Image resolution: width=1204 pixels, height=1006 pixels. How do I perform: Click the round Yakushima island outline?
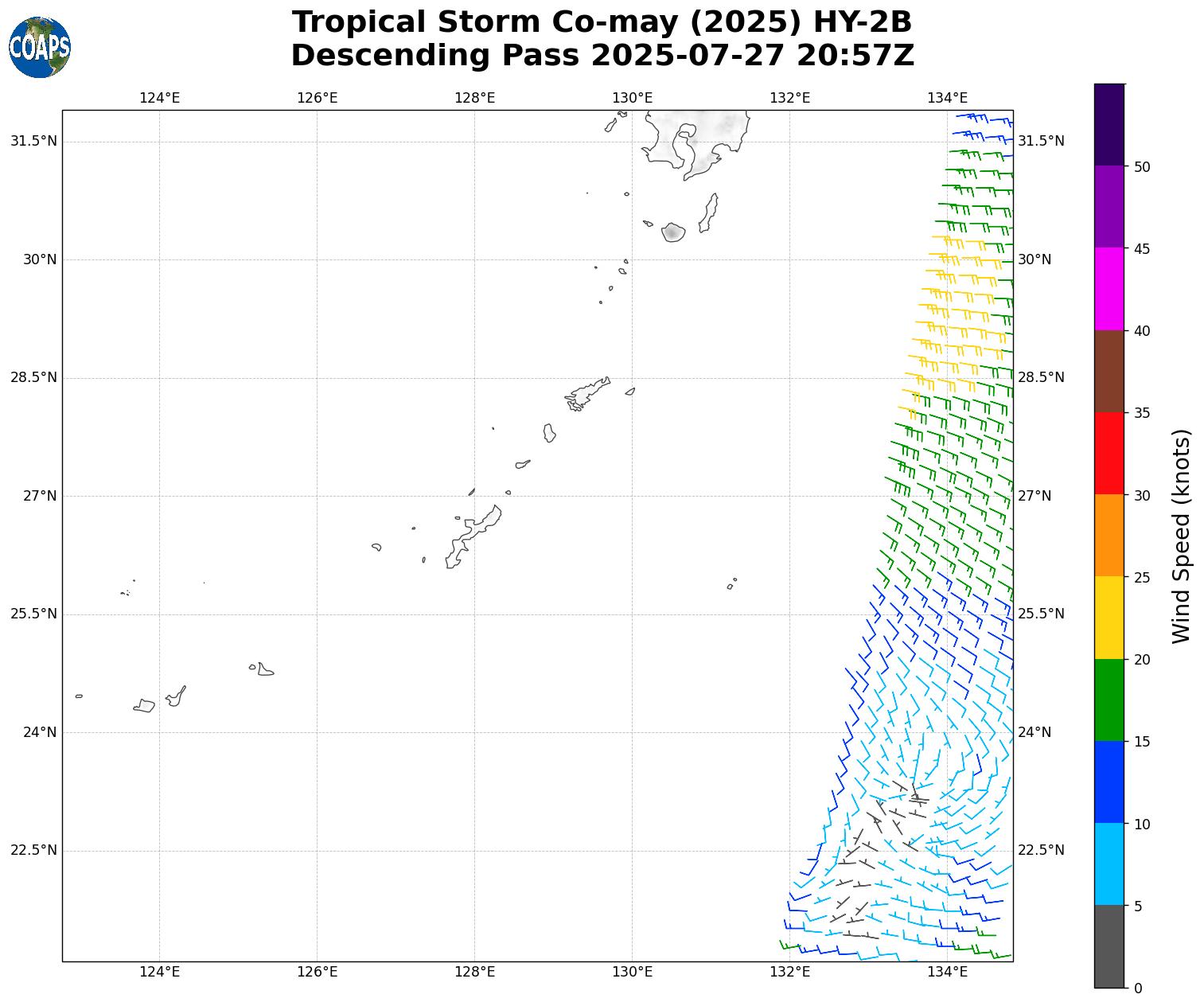673,232
